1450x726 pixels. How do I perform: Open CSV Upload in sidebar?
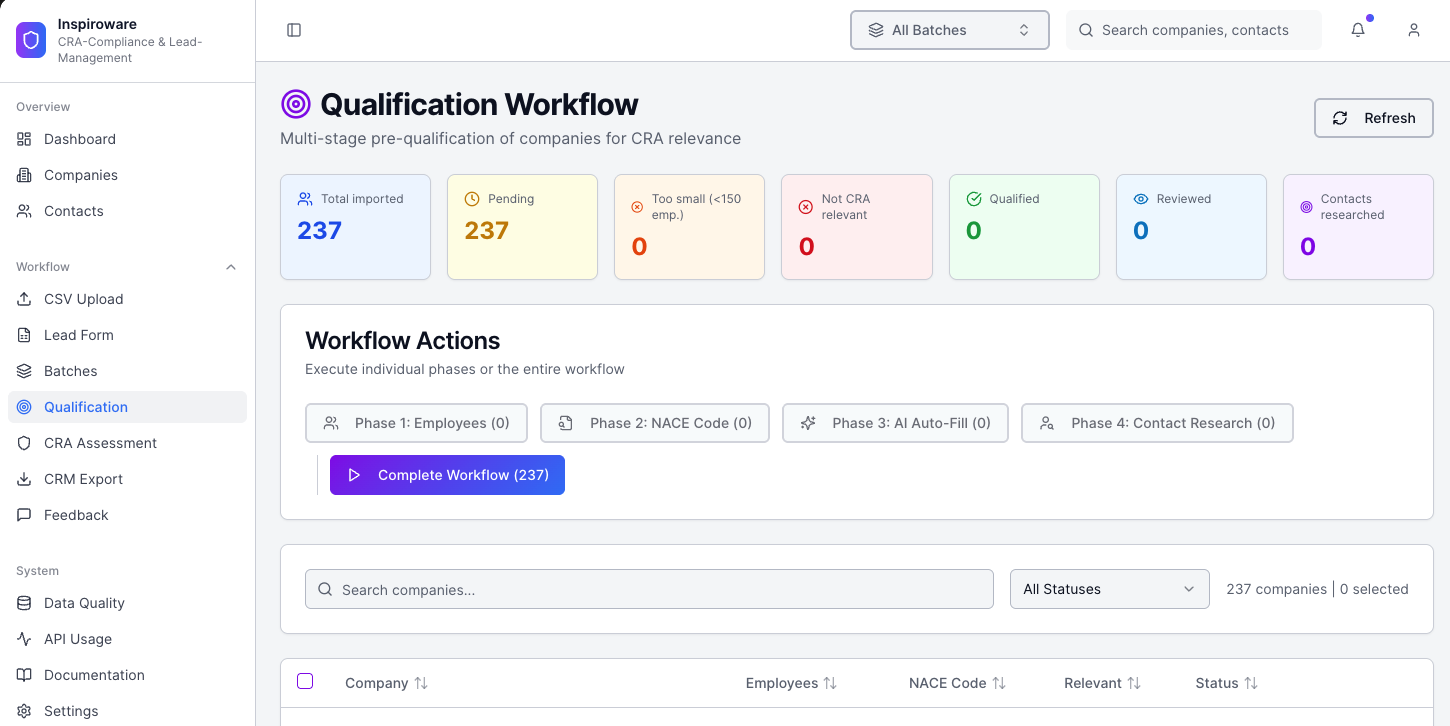83,299
